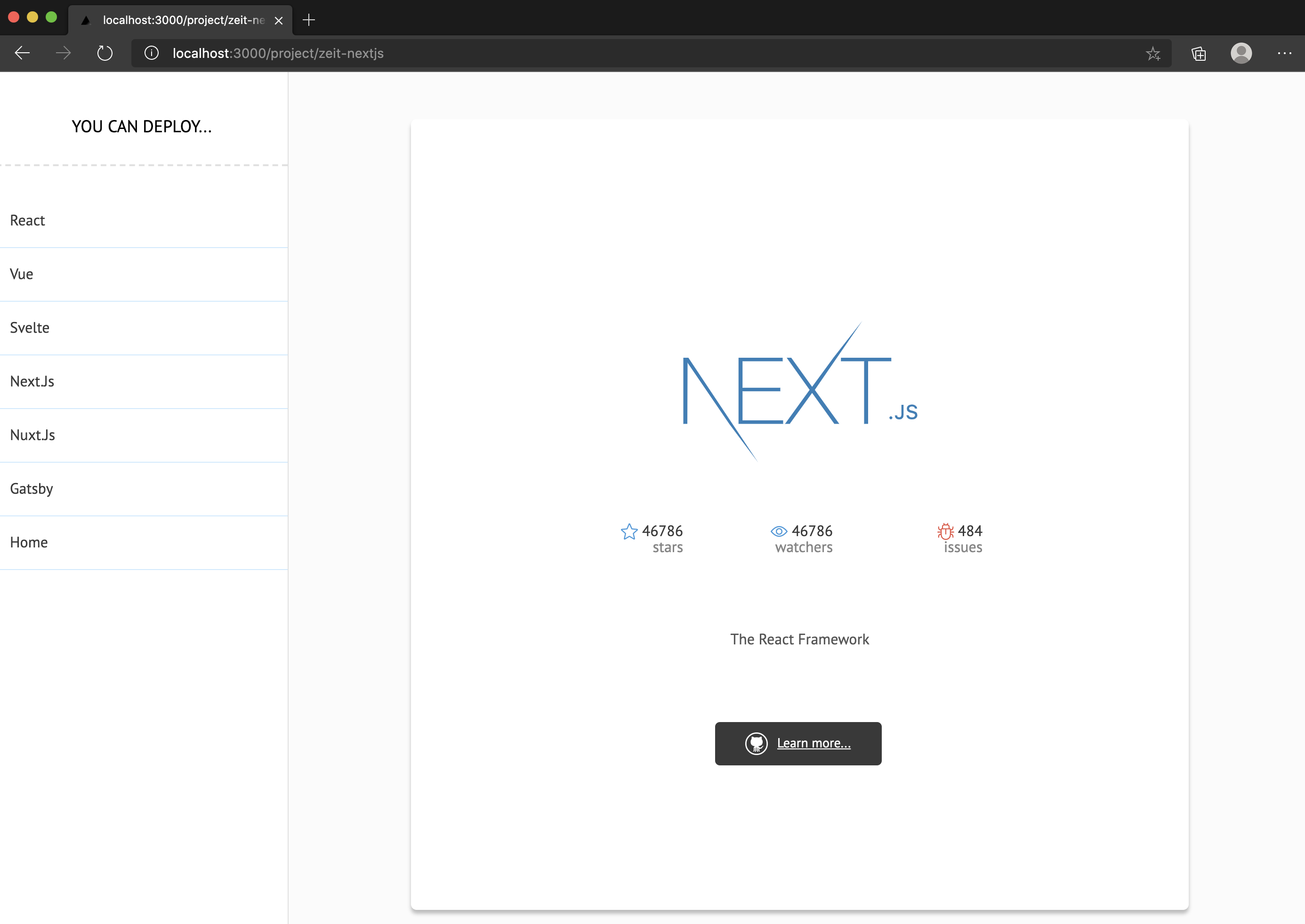Click the bug icon showing 484 issues
This screenshot has height=924, width=1305.
click(945, 531)
